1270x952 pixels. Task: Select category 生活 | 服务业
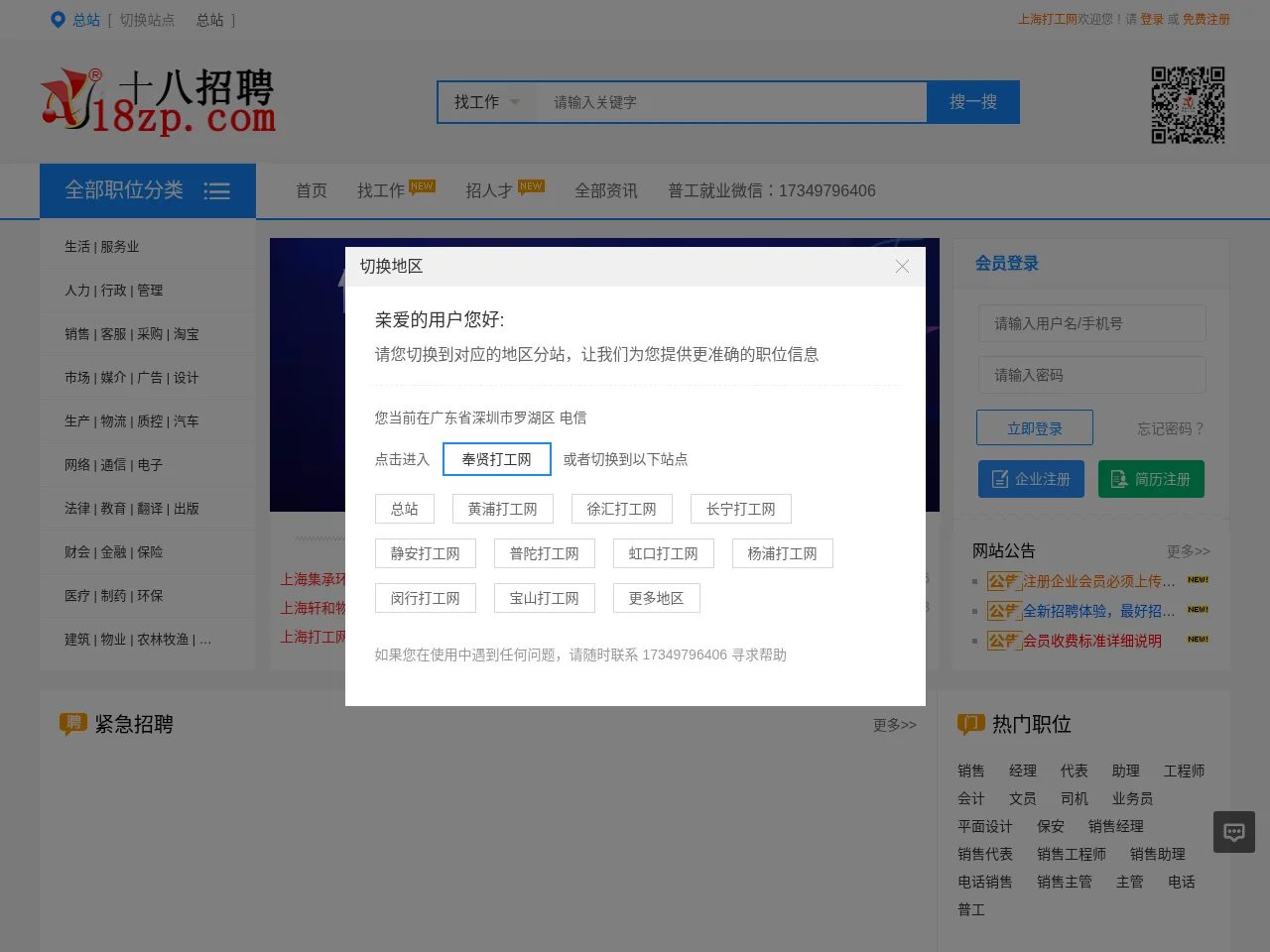coord(102,246)
